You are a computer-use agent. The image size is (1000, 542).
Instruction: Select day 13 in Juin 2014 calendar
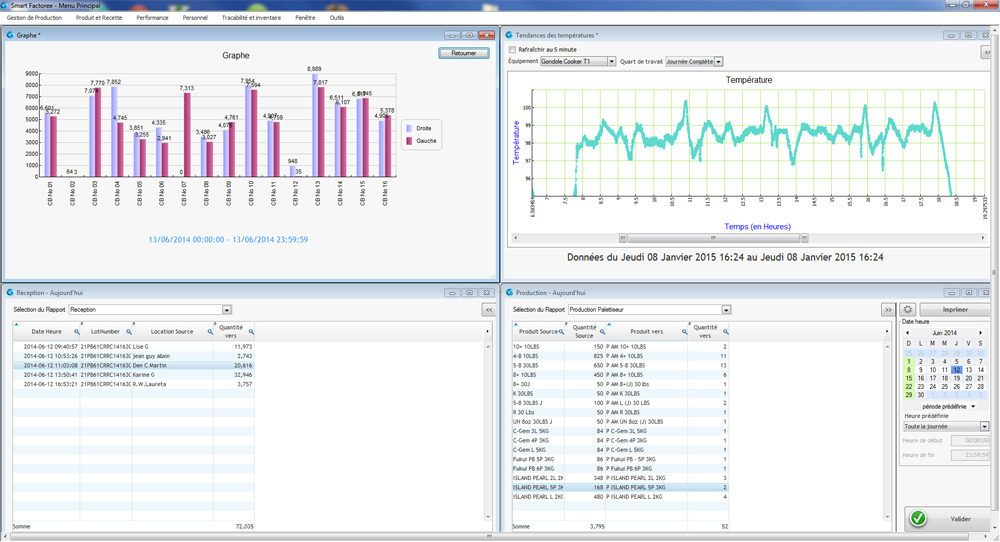[968, 370]
